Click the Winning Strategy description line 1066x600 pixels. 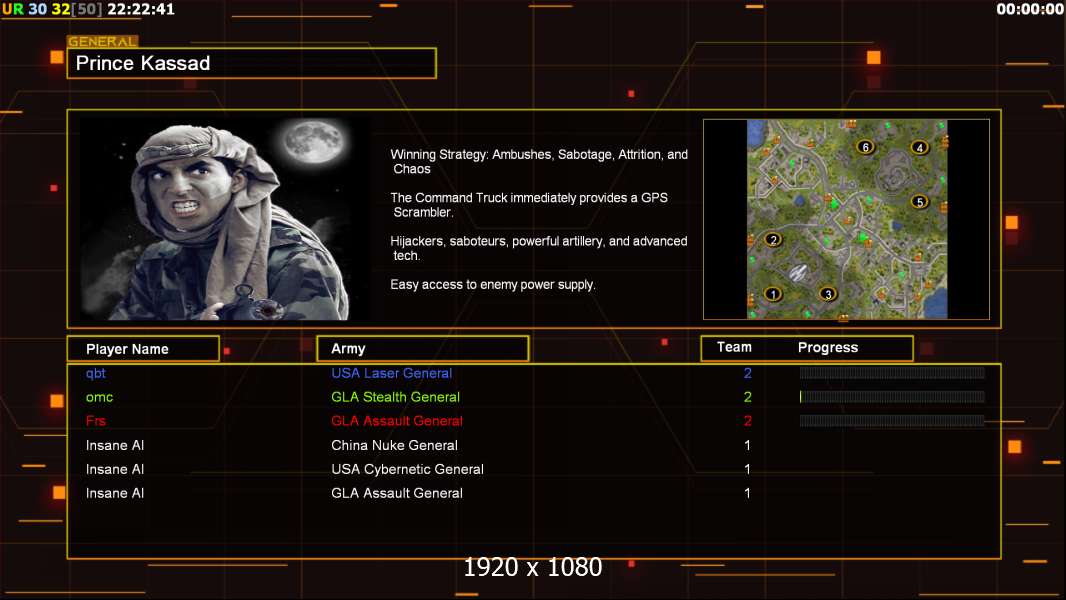(x=539, y=162)
